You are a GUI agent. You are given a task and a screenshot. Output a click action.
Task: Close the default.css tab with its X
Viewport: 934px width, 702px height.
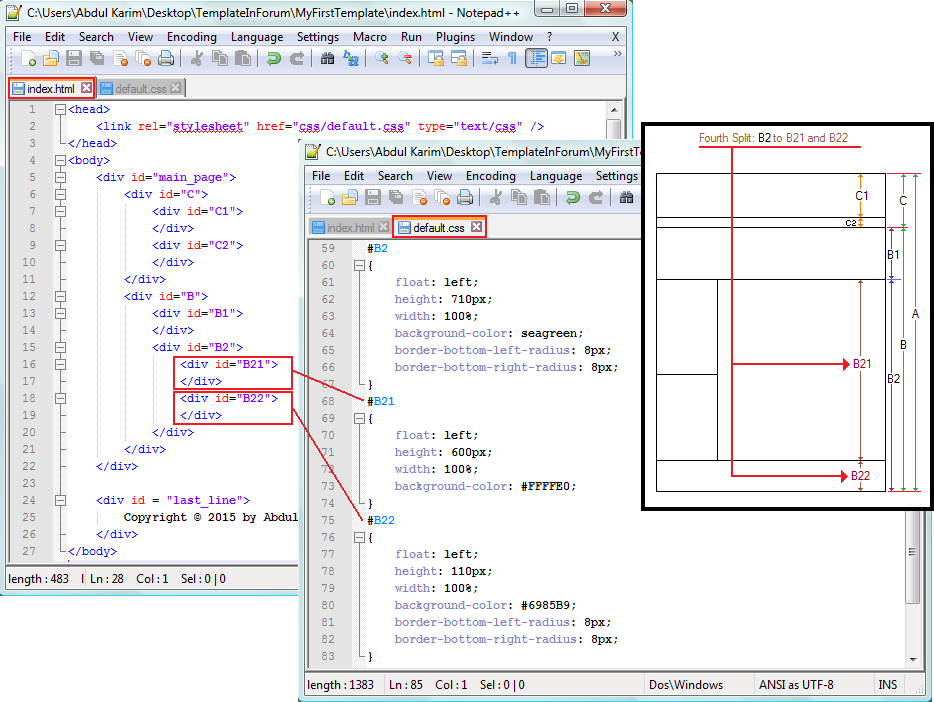point(477,228)
